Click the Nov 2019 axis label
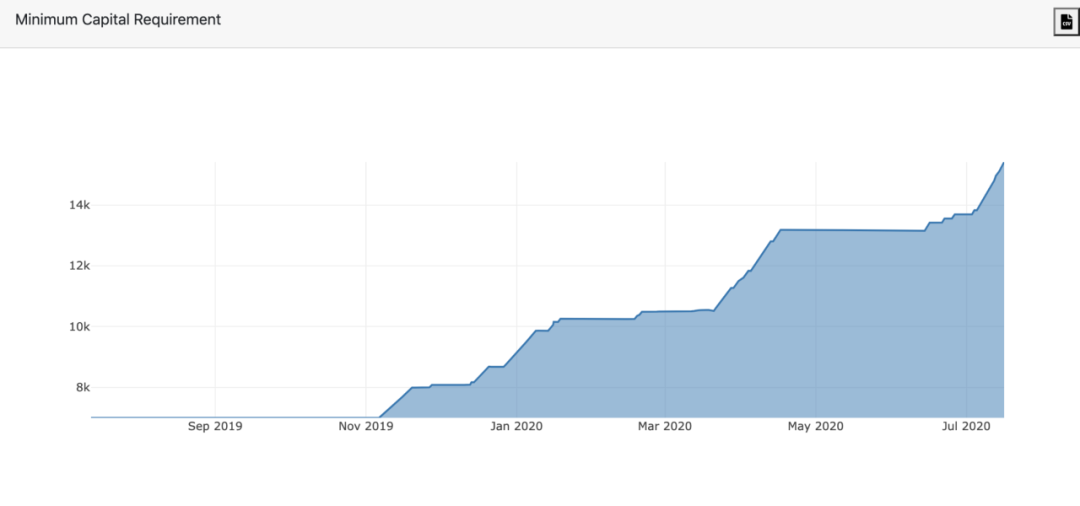This screenshot has width=1080, height=506. coord(366,427)
